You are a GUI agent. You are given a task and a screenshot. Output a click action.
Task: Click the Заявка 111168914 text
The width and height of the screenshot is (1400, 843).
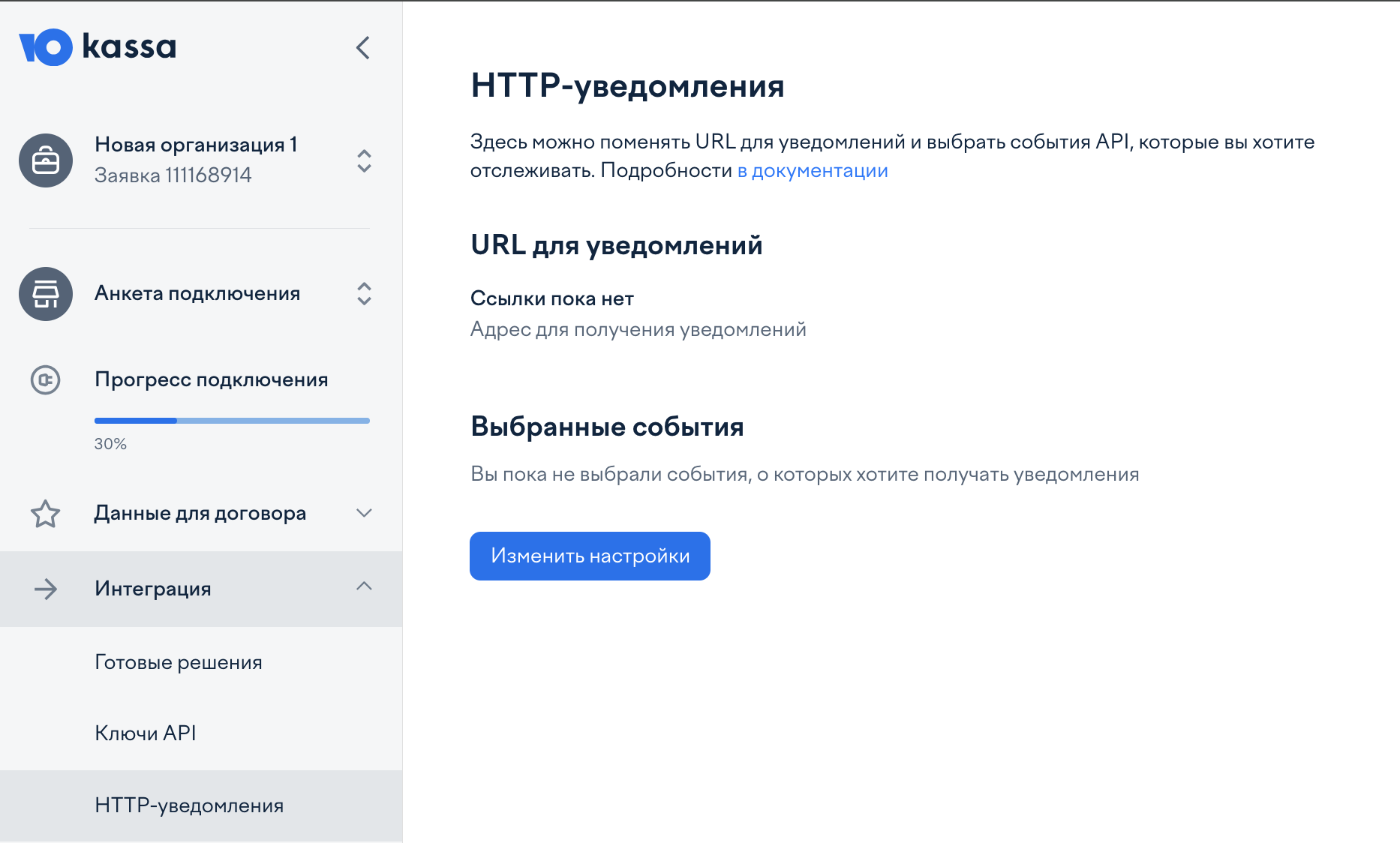pyautogui.click(x=173, y=175)
